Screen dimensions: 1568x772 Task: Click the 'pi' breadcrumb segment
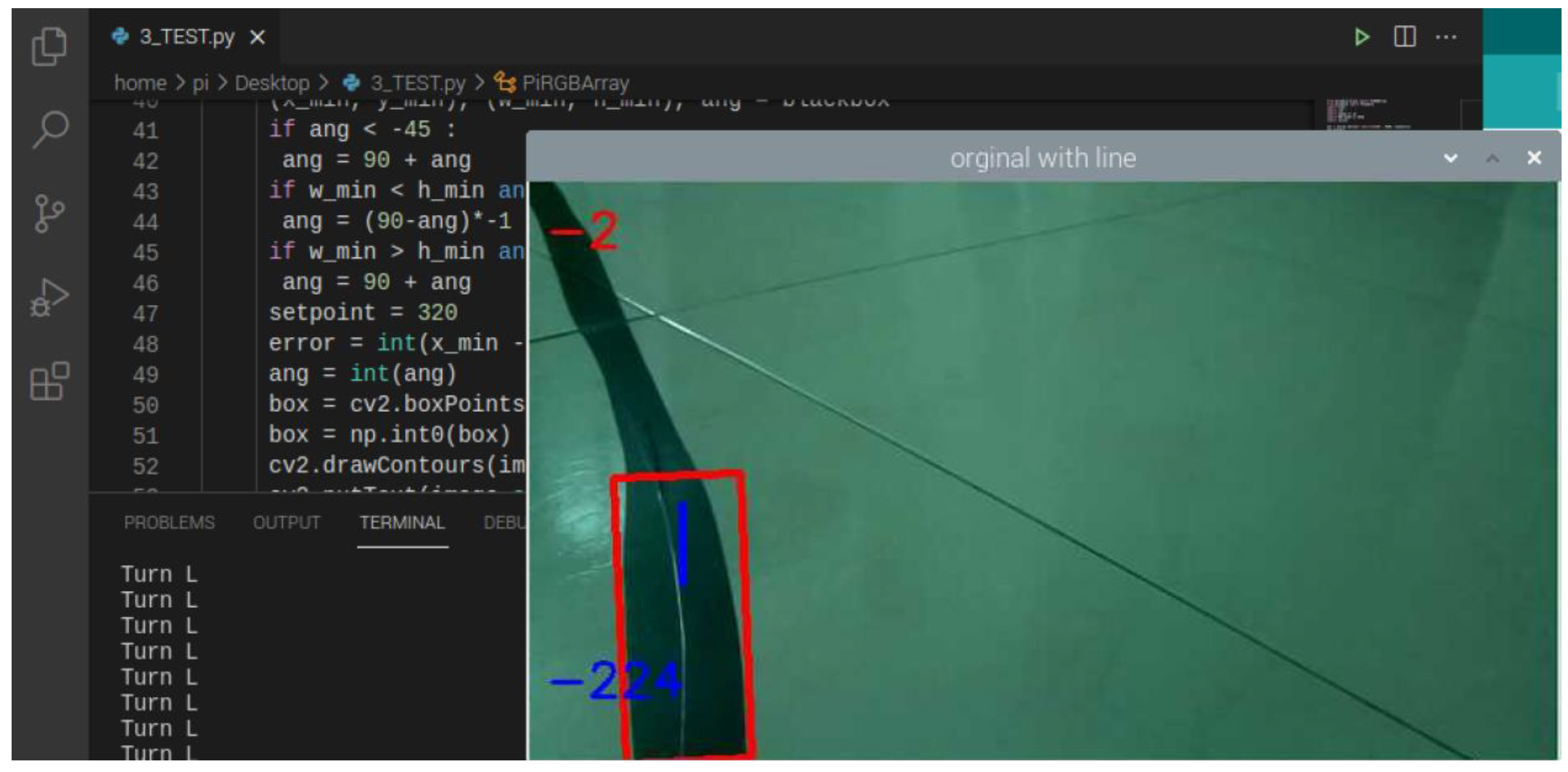(200, 83)
